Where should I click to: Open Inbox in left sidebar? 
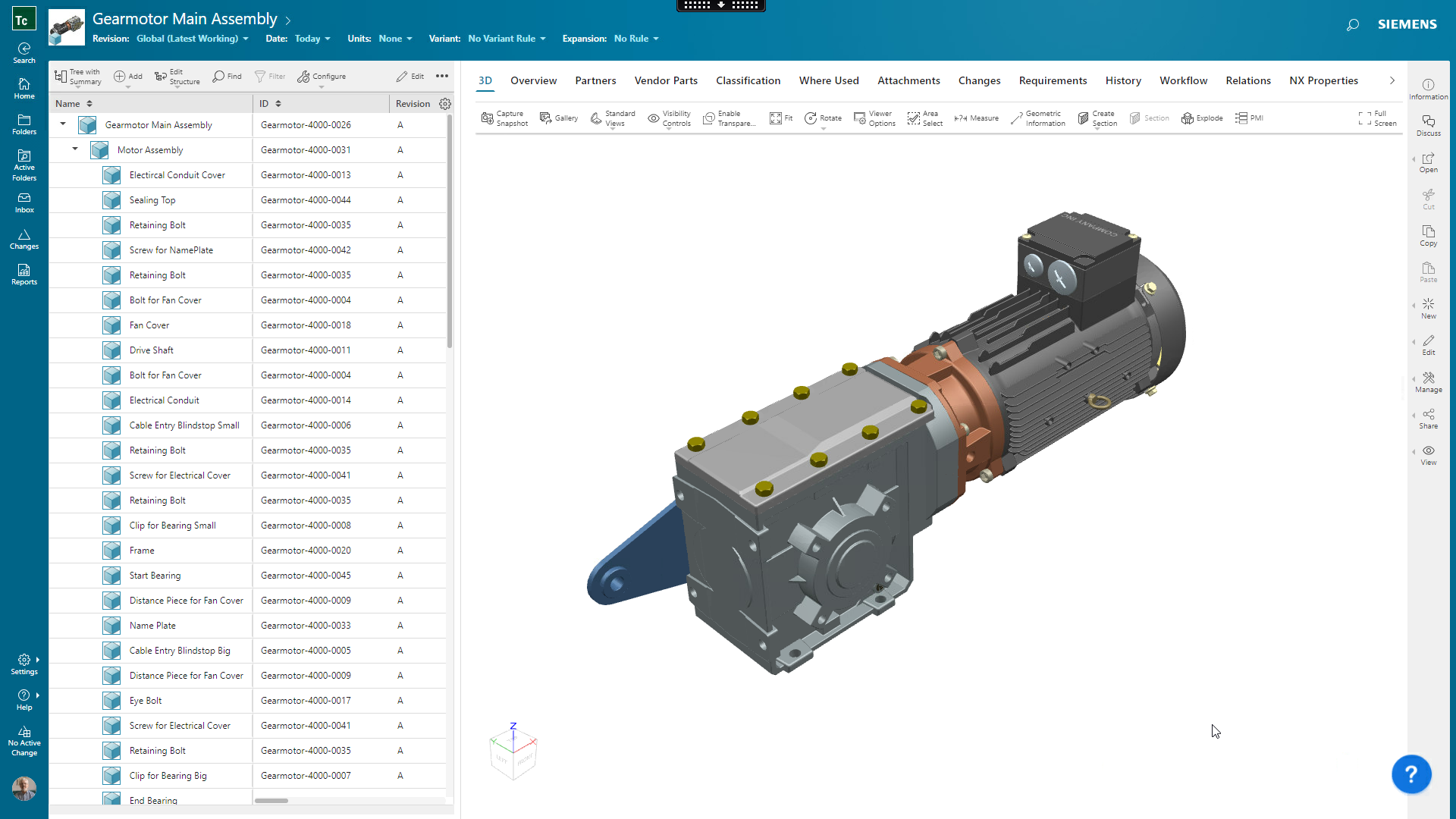coord(24,202)
